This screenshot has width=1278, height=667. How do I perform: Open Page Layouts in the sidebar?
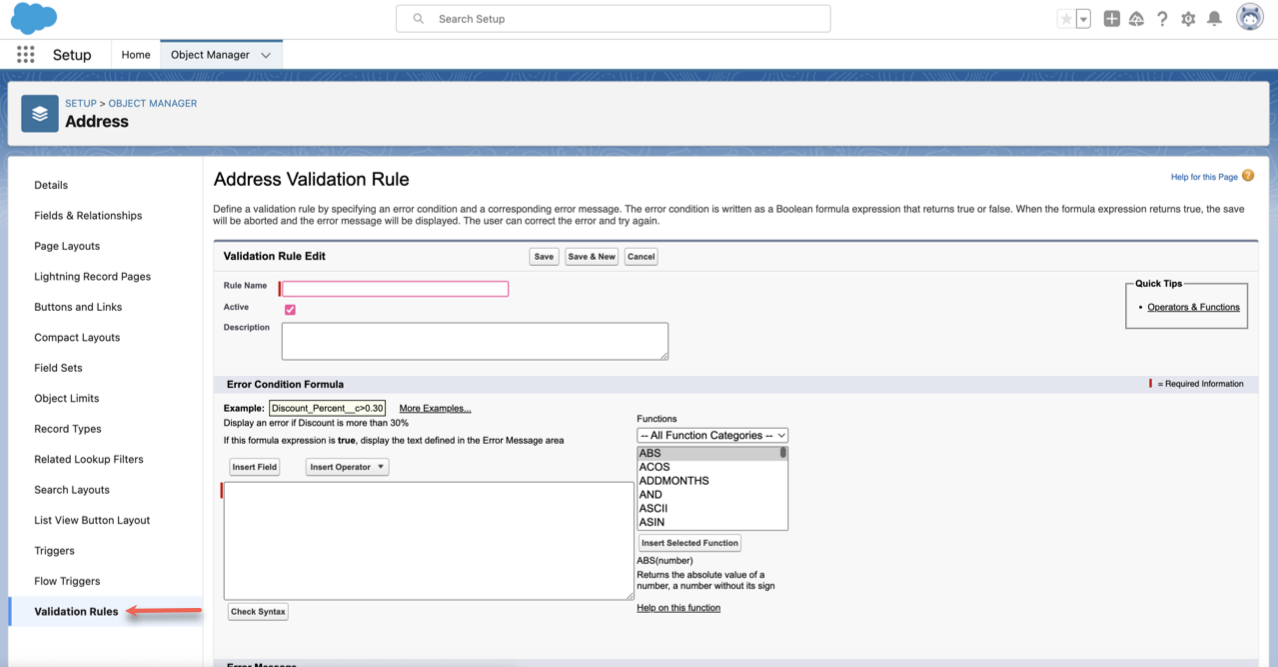[67, 246]
